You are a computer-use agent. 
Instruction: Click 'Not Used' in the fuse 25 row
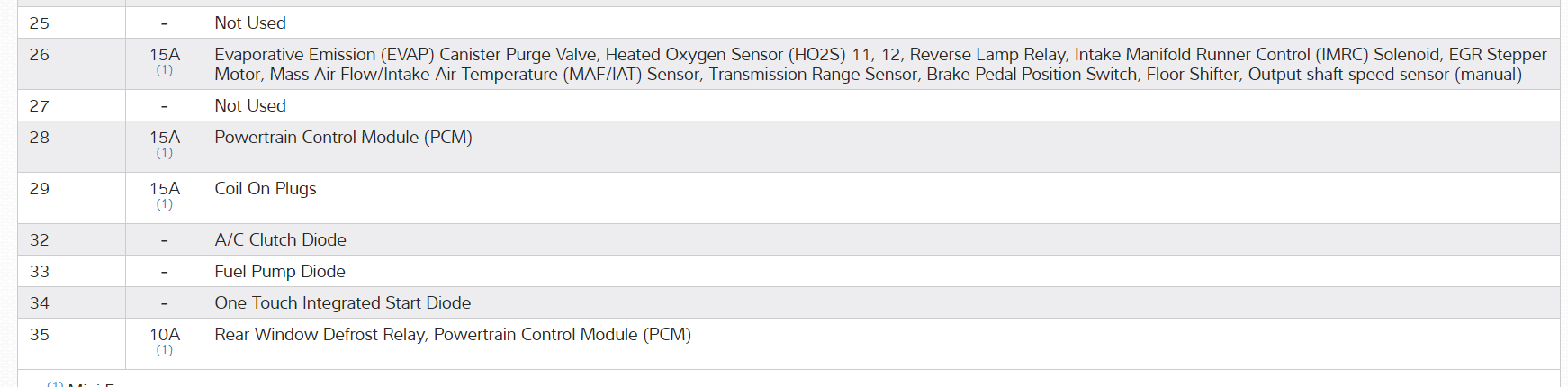[x=249, y=23]
